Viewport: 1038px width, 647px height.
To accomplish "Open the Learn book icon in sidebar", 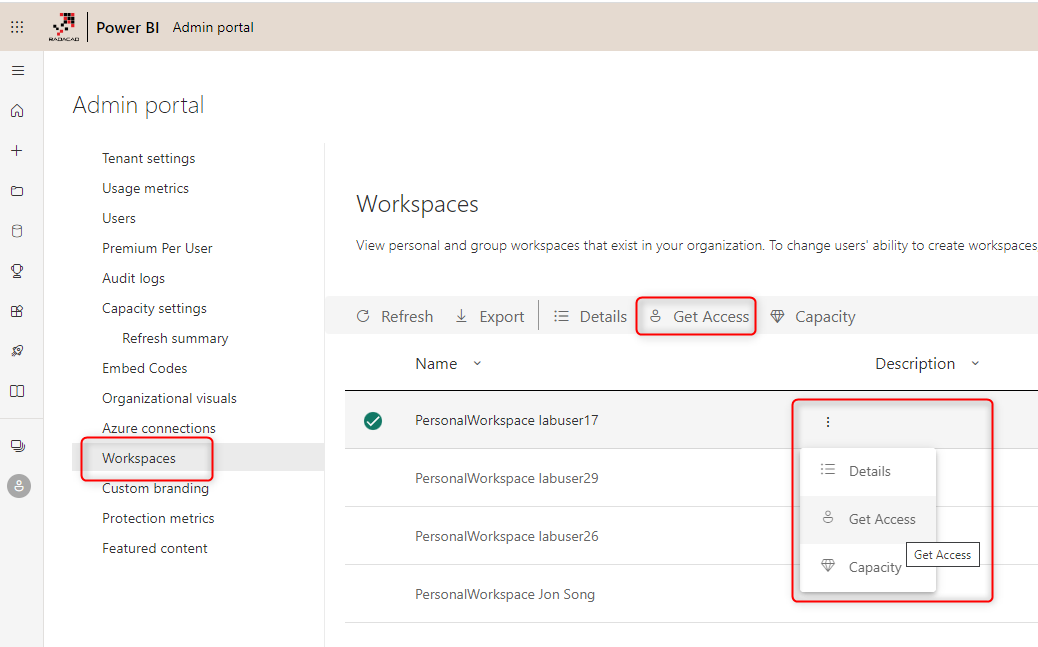I will [17, 391].
